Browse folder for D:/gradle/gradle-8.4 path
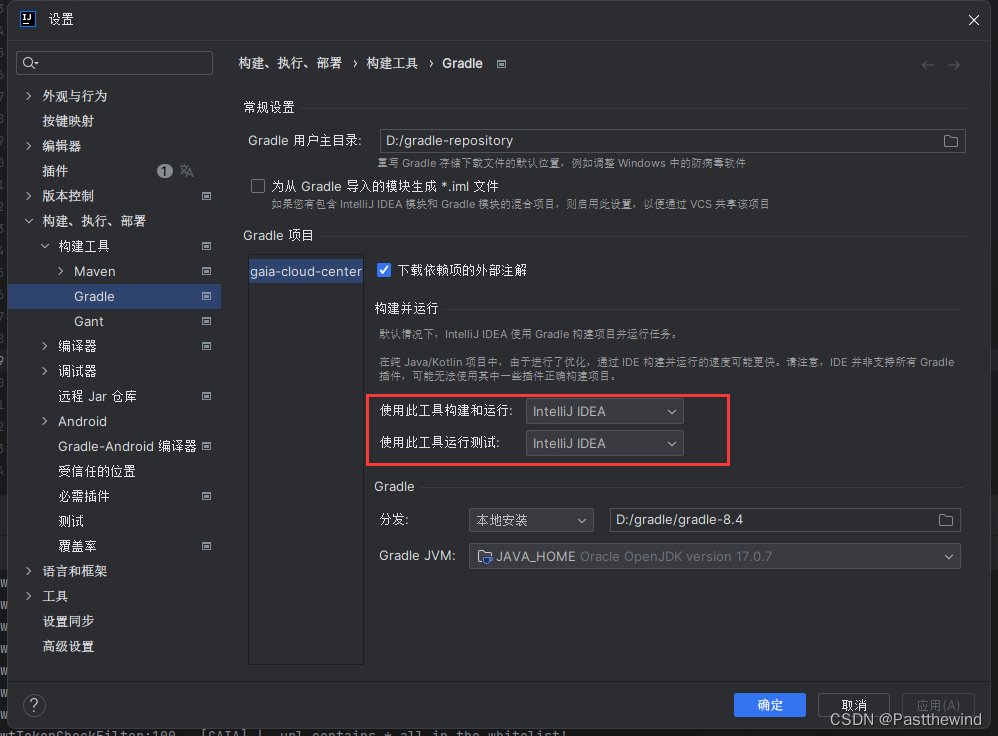Image resolution: width=998 pixels, height=736 pixels. 946,520
